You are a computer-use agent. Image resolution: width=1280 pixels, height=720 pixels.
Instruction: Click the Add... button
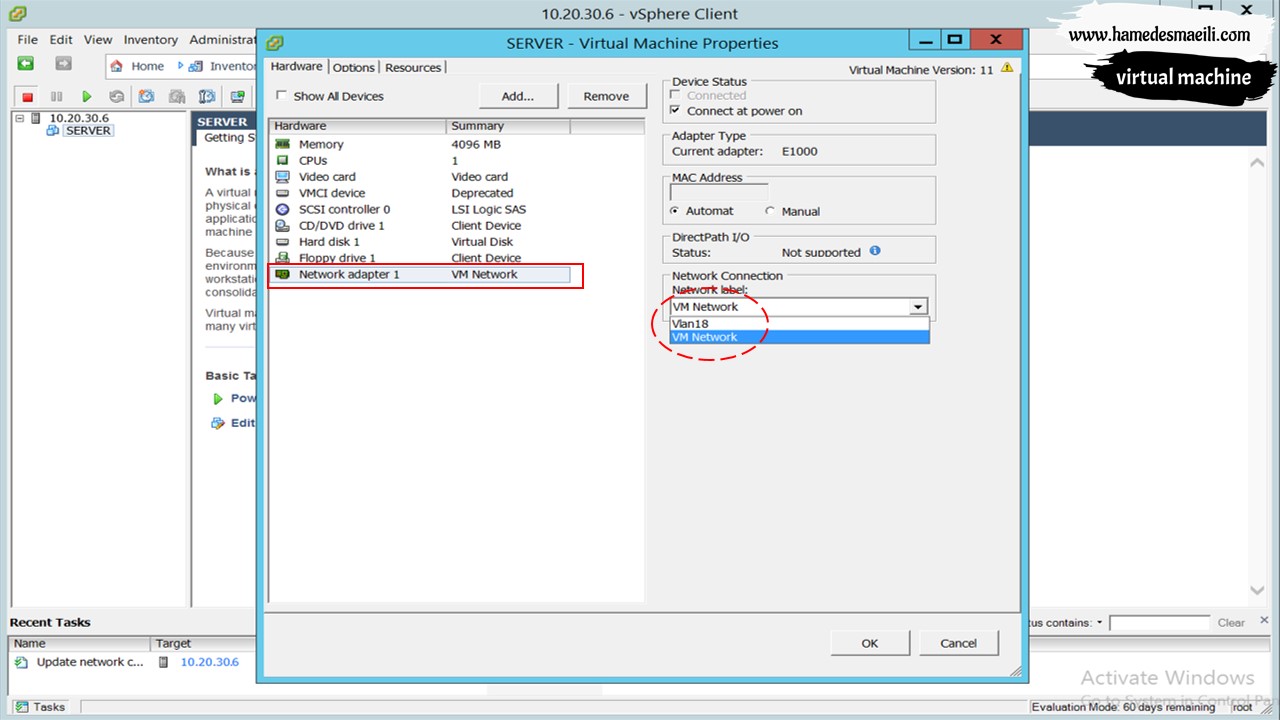(518, 96)
